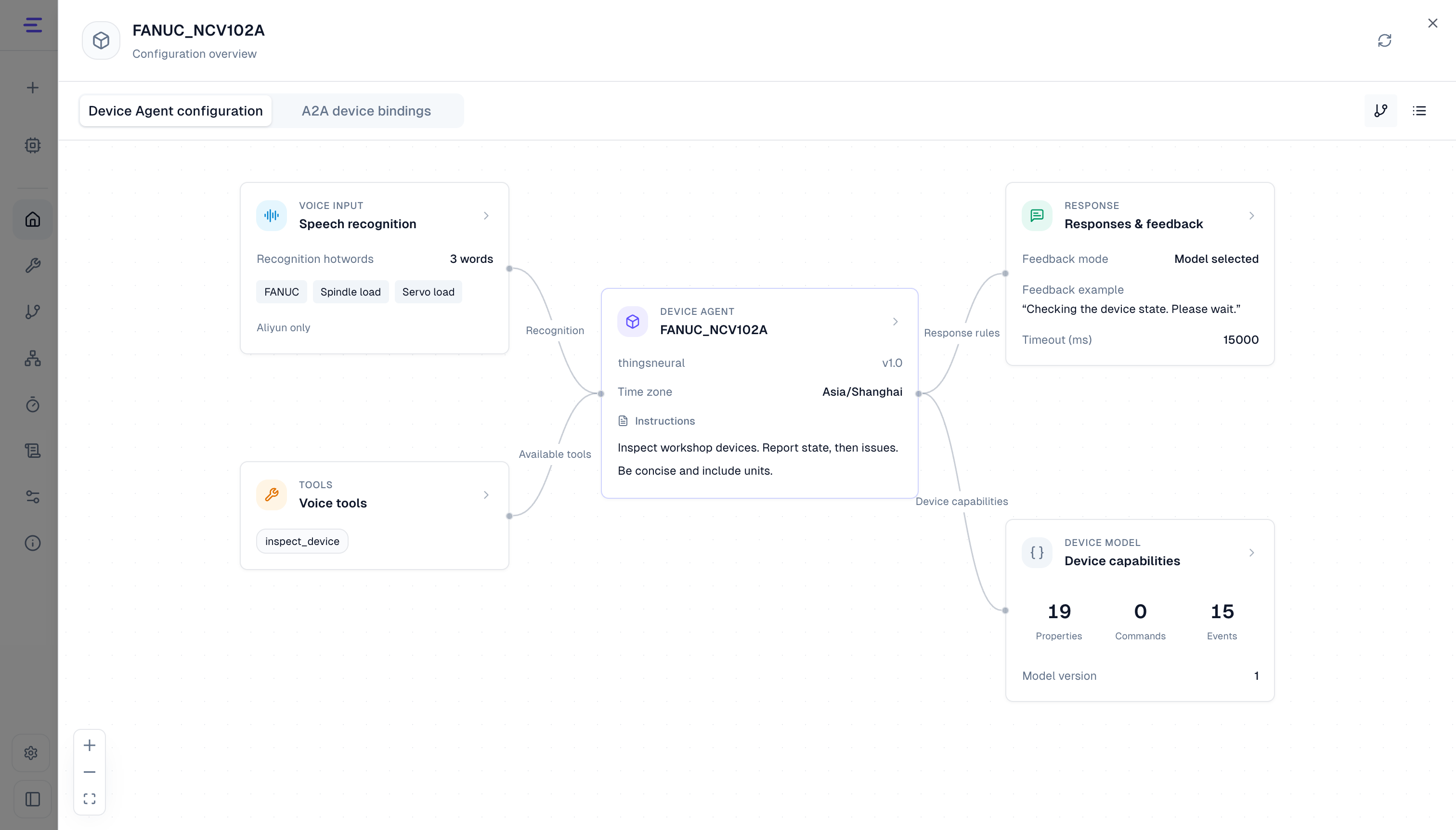The image size is (1456, 830).
Task: Open the git-branch icon in left sidebar
Action: point(32,312)
